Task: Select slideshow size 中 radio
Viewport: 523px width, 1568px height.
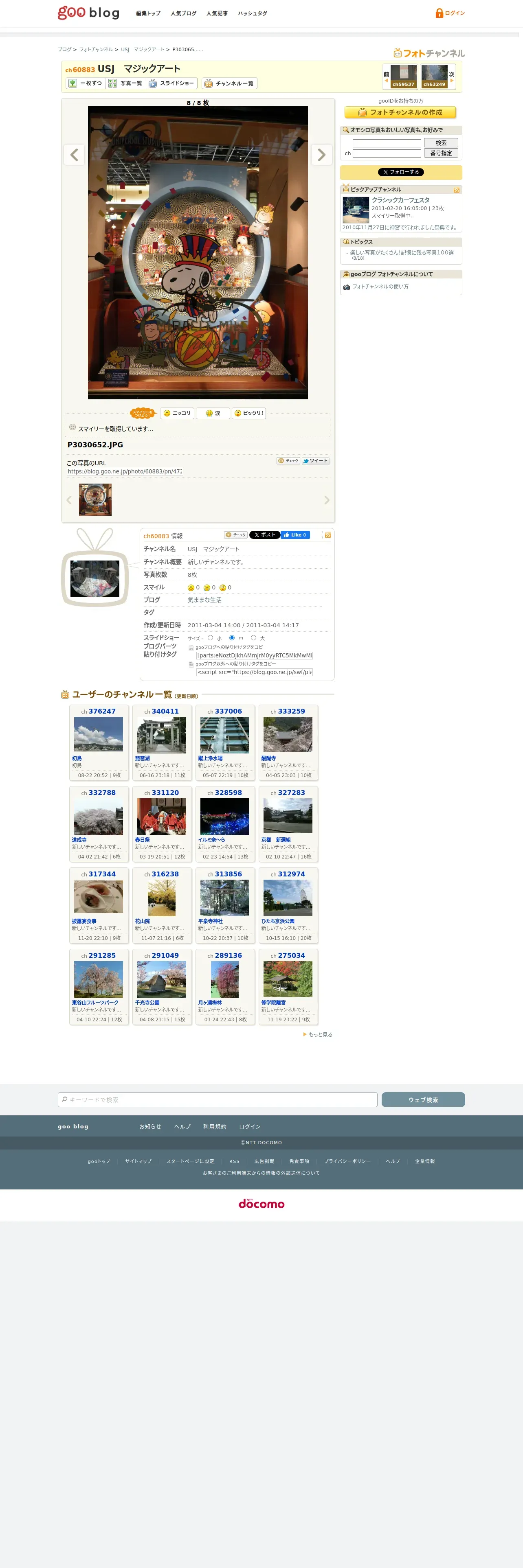Action: click(231, 638)
